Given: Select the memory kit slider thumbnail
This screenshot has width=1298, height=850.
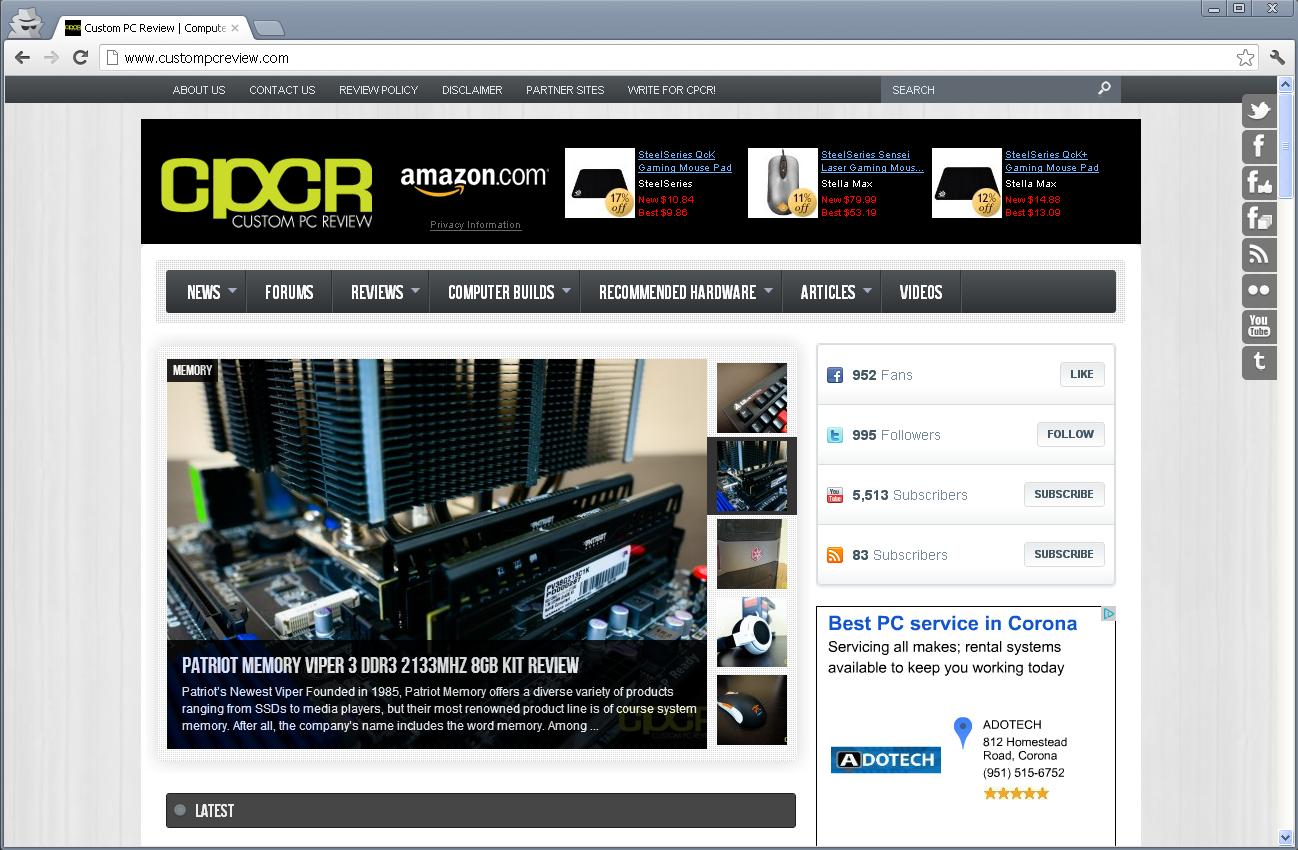Looking at the screenshot, I should point(752,476).
